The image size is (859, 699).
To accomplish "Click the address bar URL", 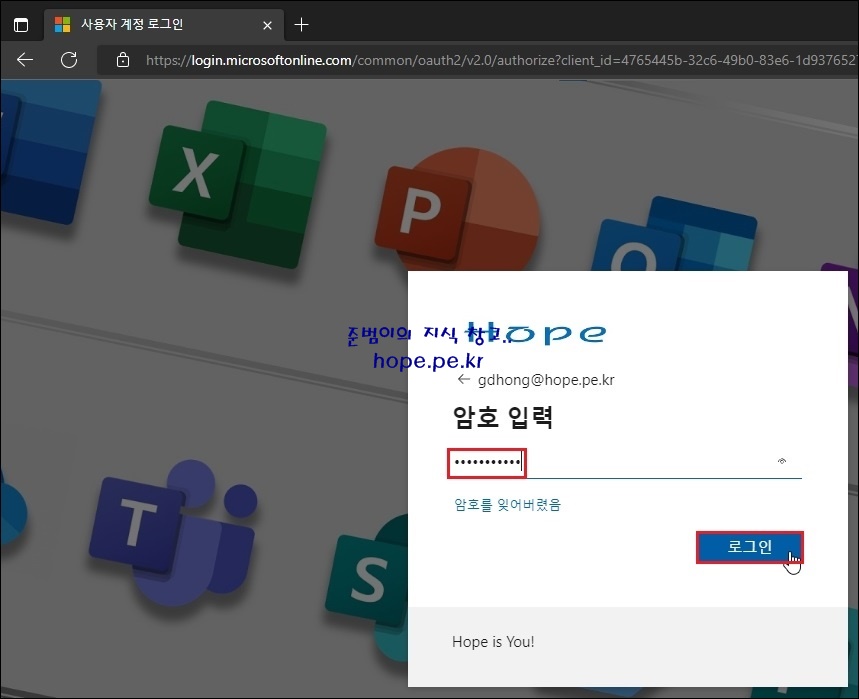I will [501, 60].
